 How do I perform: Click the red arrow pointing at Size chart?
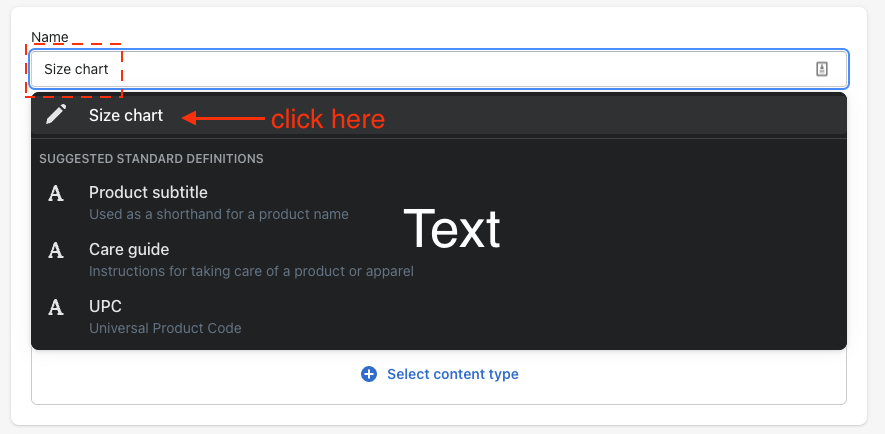point(223,118)
